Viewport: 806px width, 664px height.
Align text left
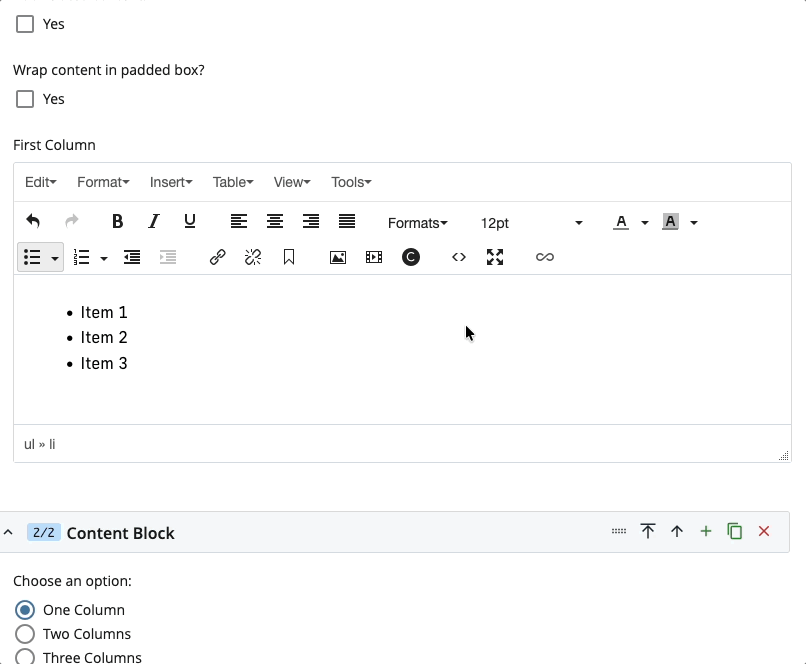(239, 222)
